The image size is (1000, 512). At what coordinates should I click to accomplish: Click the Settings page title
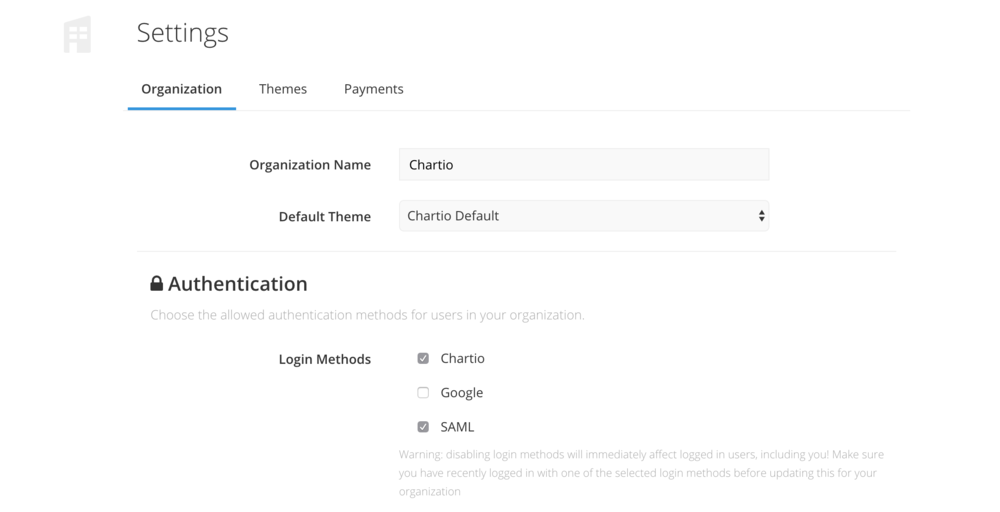click(182, 33)
